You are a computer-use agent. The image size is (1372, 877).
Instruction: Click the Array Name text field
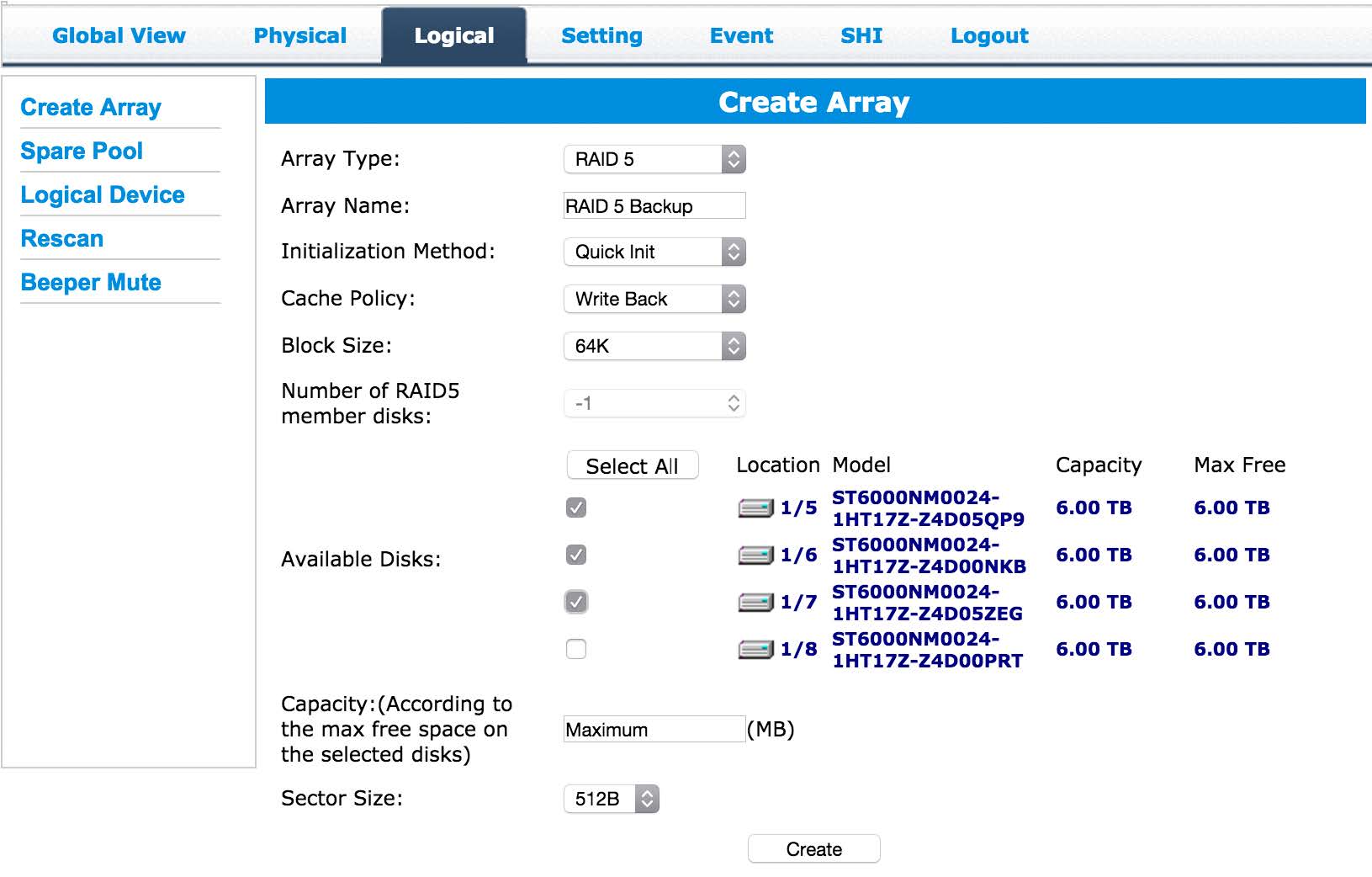[654, 206]
